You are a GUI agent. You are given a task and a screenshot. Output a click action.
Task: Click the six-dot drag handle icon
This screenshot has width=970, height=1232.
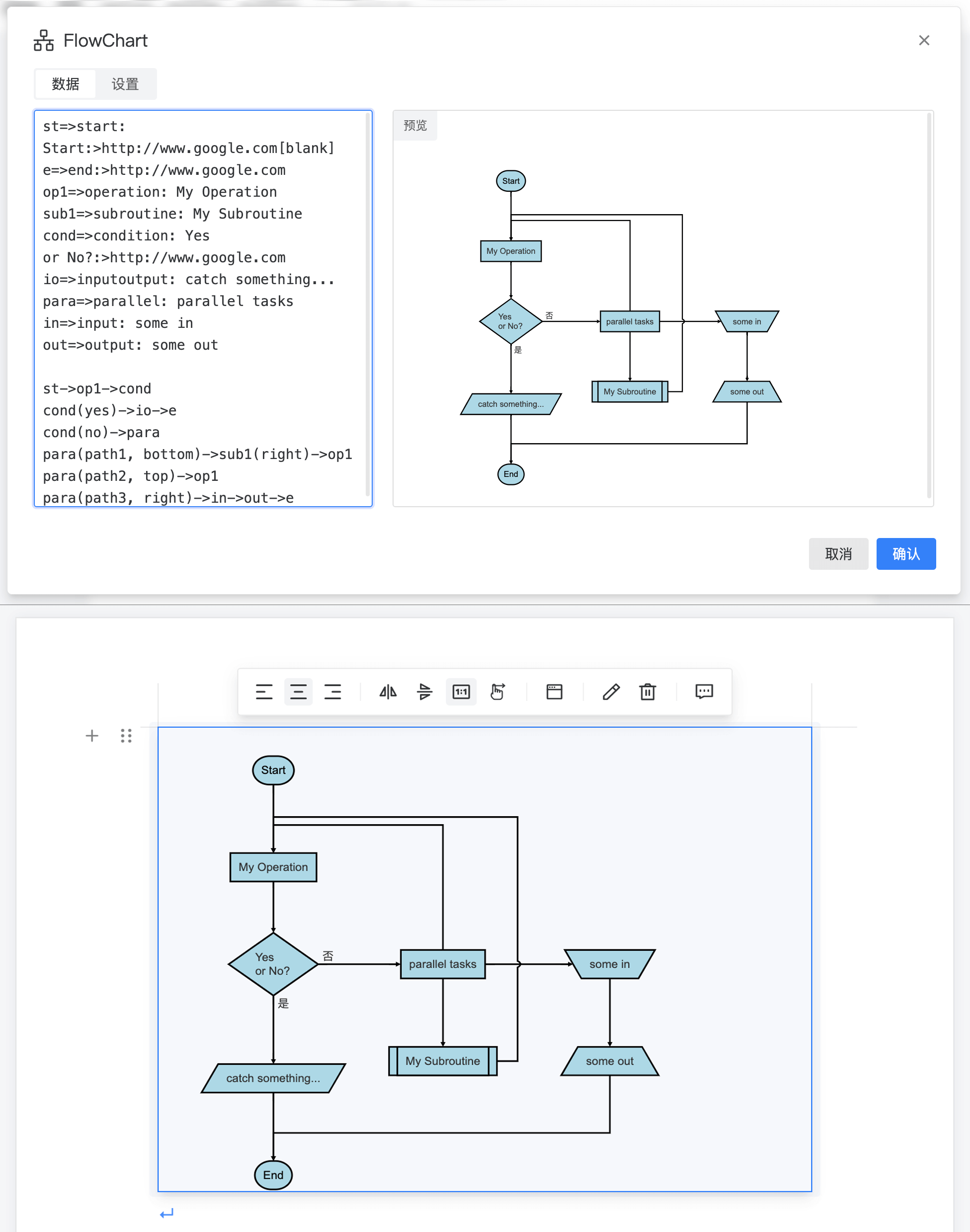(x=126, y=736)
